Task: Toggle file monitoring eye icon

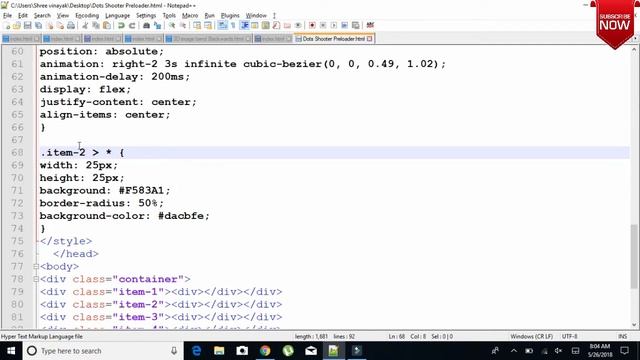Action: (x=298, y=26)
